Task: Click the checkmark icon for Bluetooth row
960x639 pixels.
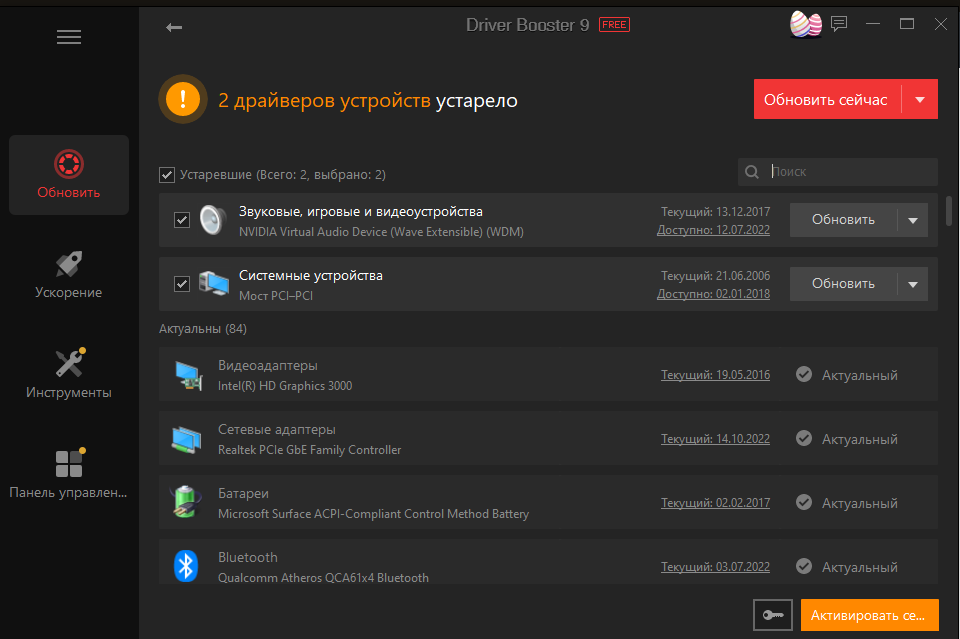Action: (x=804, y=566)
